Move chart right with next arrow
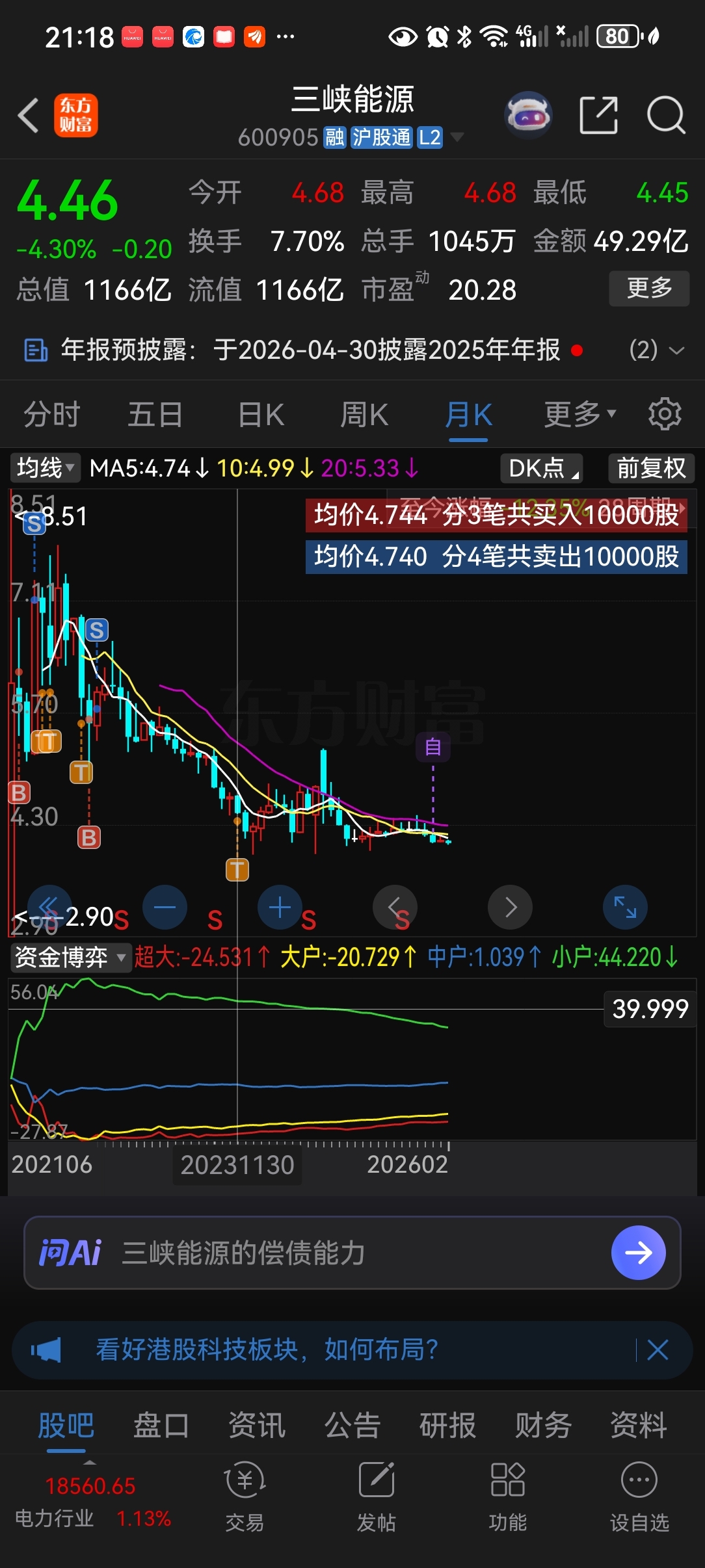This screenshot has height=1568, width=705. [510, 907]
